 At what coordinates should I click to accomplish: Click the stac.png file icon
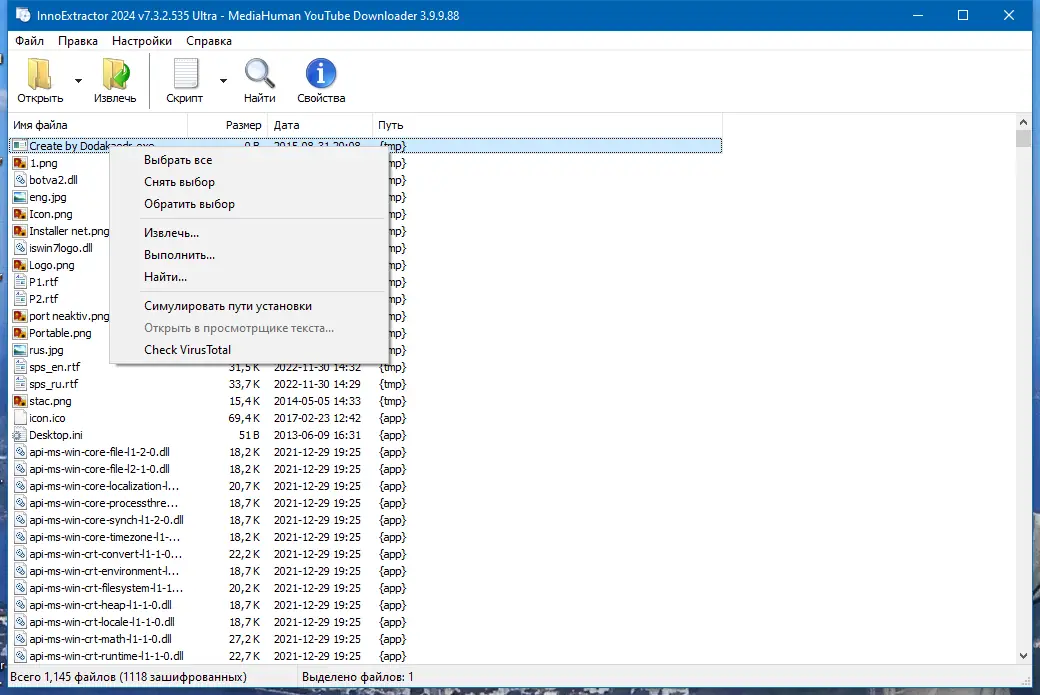coord(20,401)
